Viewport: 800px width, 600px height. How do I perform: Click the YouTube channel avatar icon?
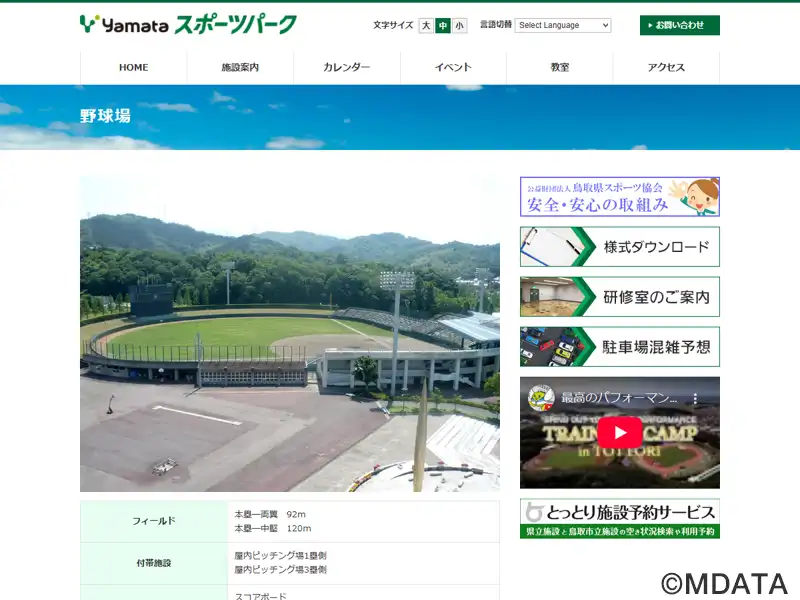click(541, 398)
